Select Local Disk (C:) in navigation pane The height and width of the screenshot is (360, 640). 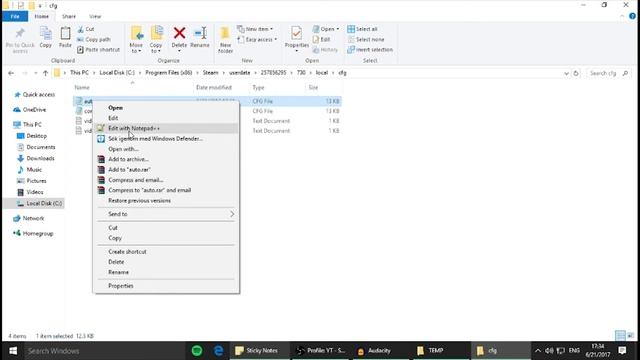(x=39, y=203)
